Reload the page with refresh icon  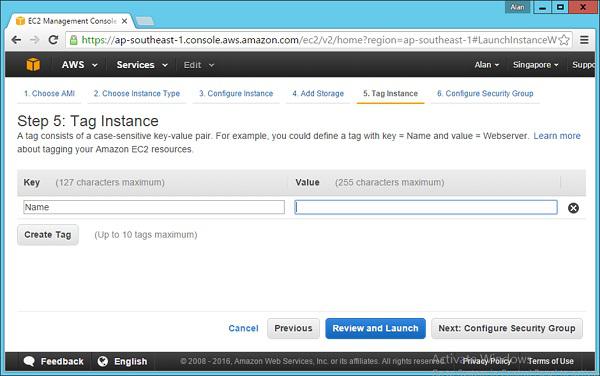[53, 40]
